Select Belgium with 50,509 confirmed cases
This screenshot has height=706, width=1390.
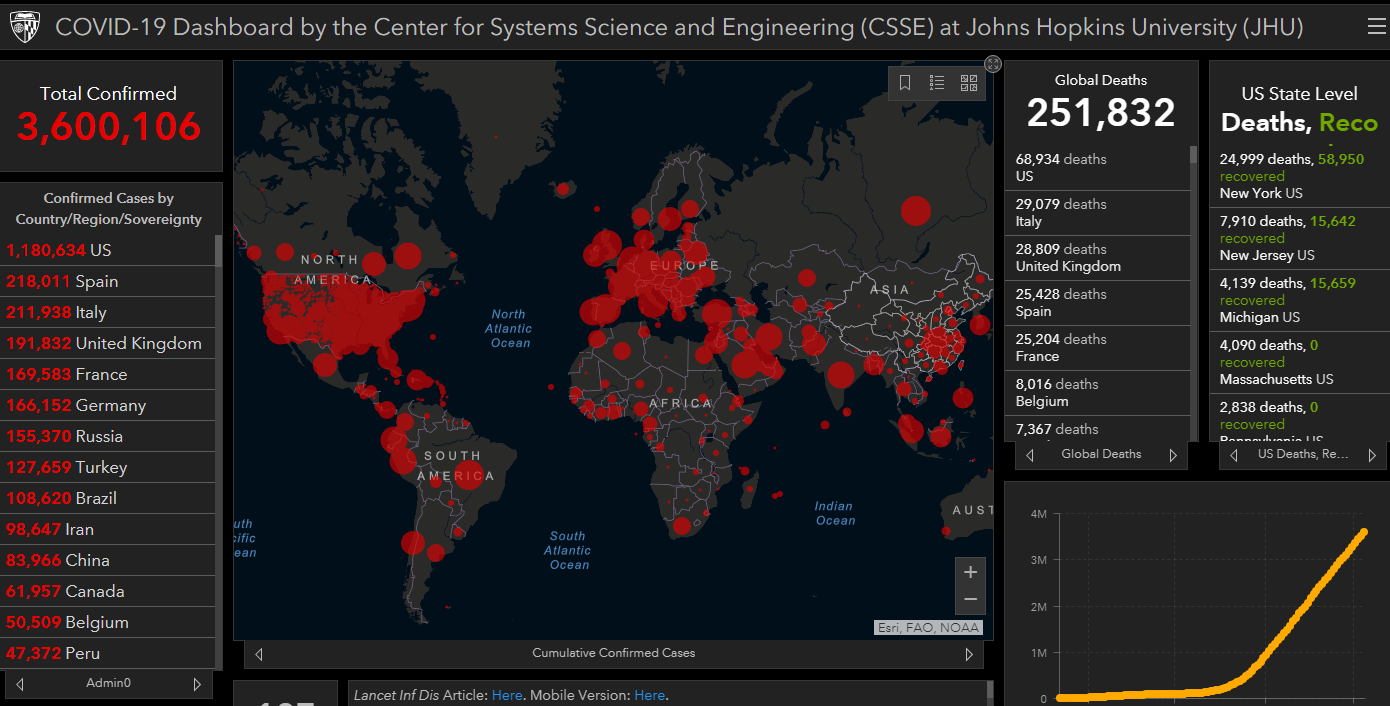[108, 622]
